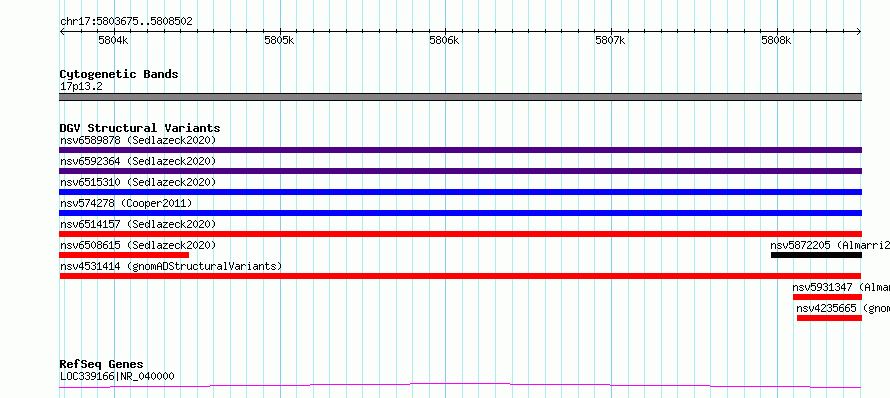The height and width of the screenshot is (398, 890).
Task: Select the short red nsv6508615 bar
Action: click(124, 255)
